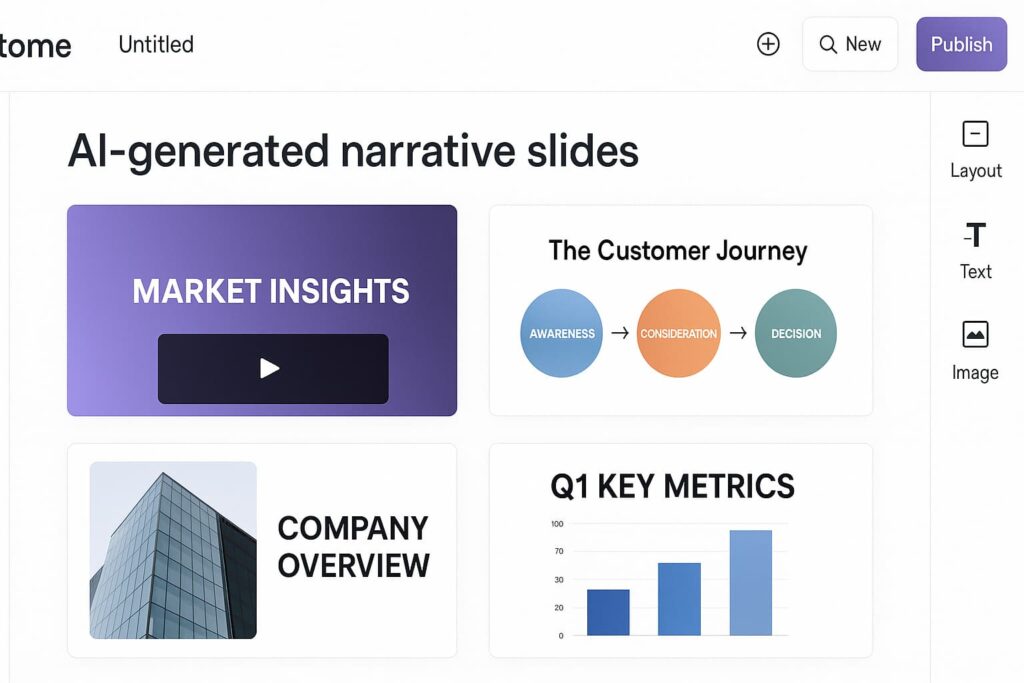The image size is (1024, 683).
Task: Click the teal Decision circle
Action: (x=796, y=333)
